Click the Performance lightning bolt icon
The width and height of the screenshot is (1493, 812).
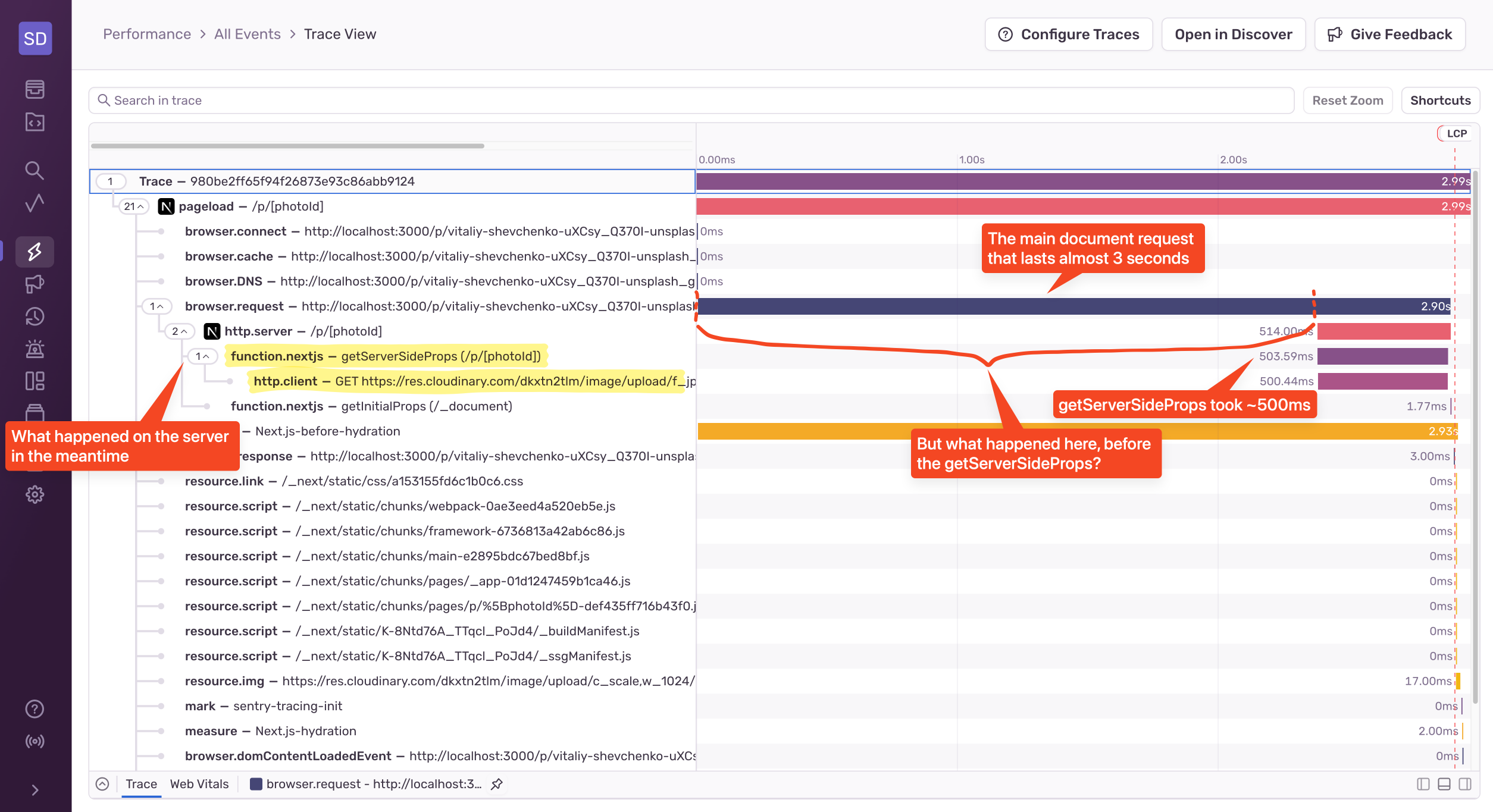[35, 252]
